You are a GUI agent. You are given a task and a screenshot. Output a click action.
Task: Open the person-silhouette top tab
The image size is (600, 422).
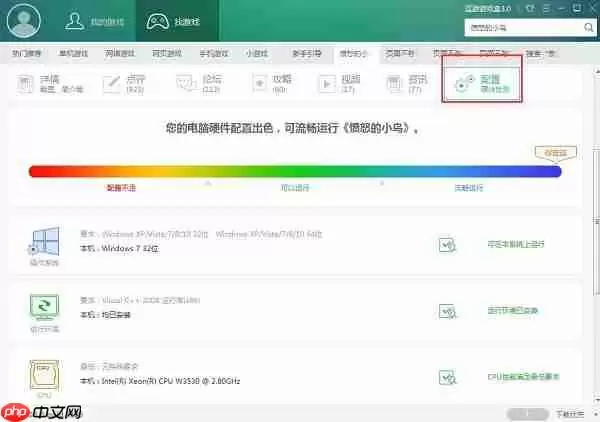pyautogui.click(x=95, y=21)
